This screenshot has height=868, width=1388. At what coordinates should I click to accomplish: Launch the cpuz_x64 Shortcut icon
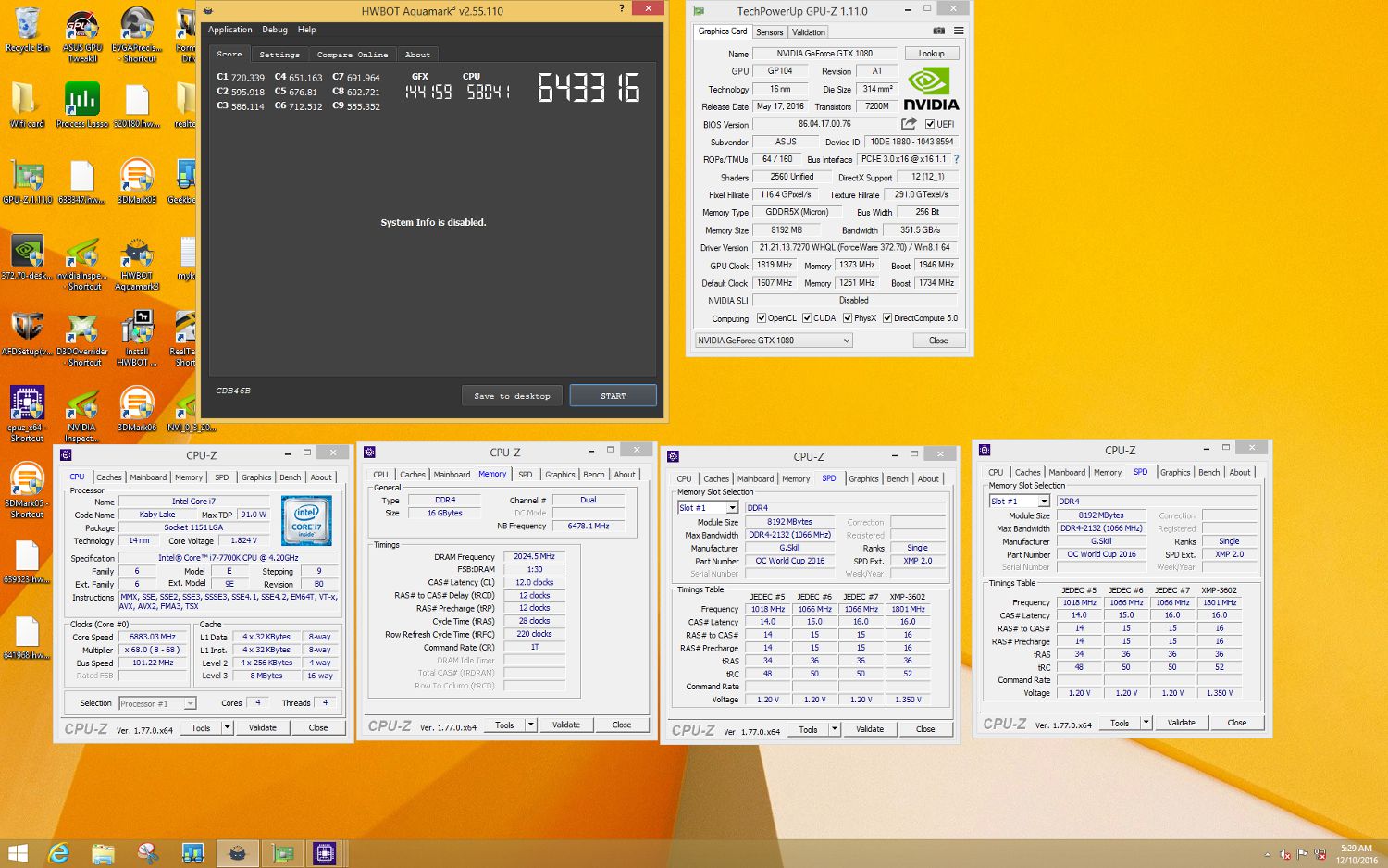click(x=27, y=414)
